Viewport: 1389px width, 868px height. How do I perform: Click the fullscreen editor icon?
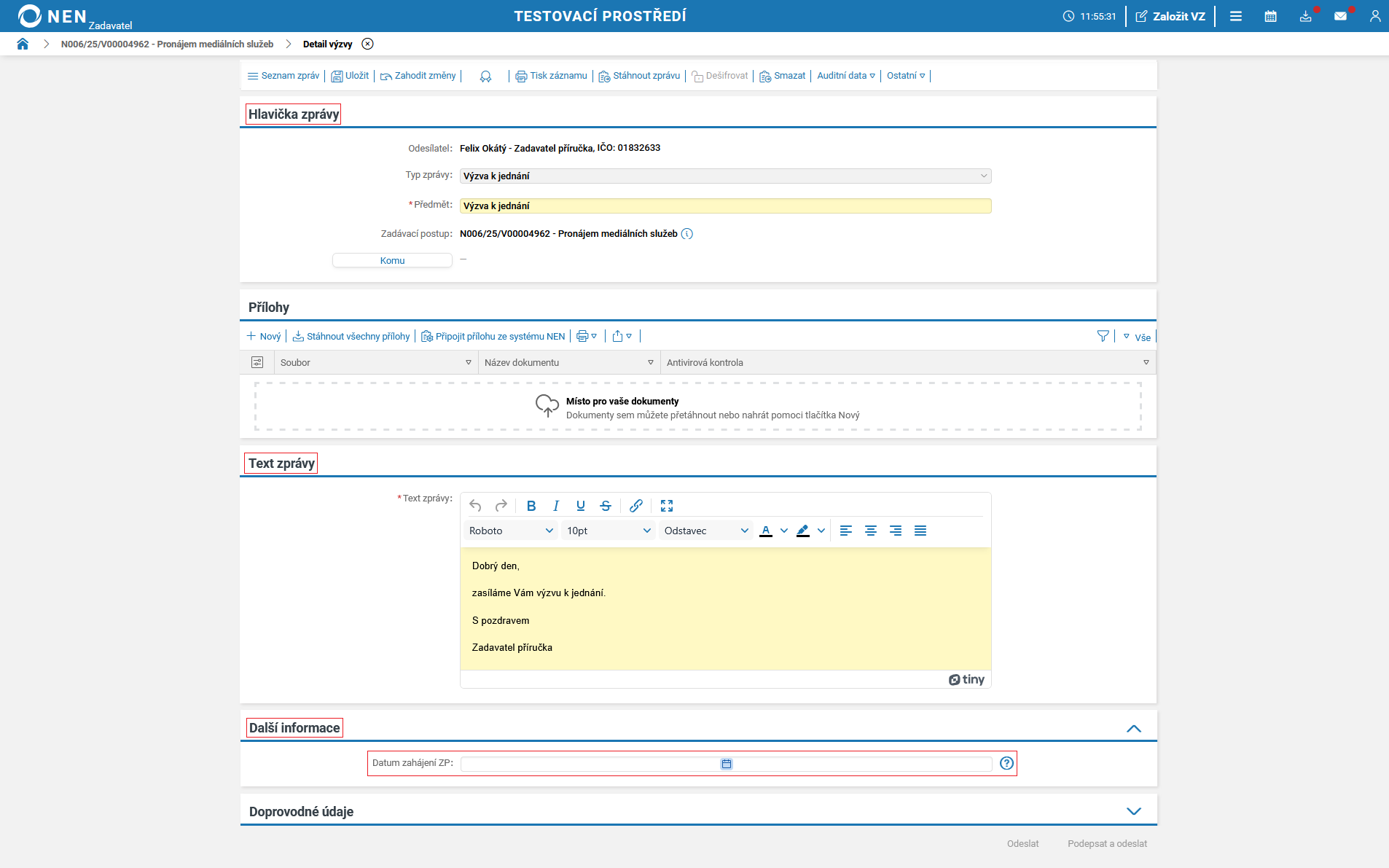point(666,506)
